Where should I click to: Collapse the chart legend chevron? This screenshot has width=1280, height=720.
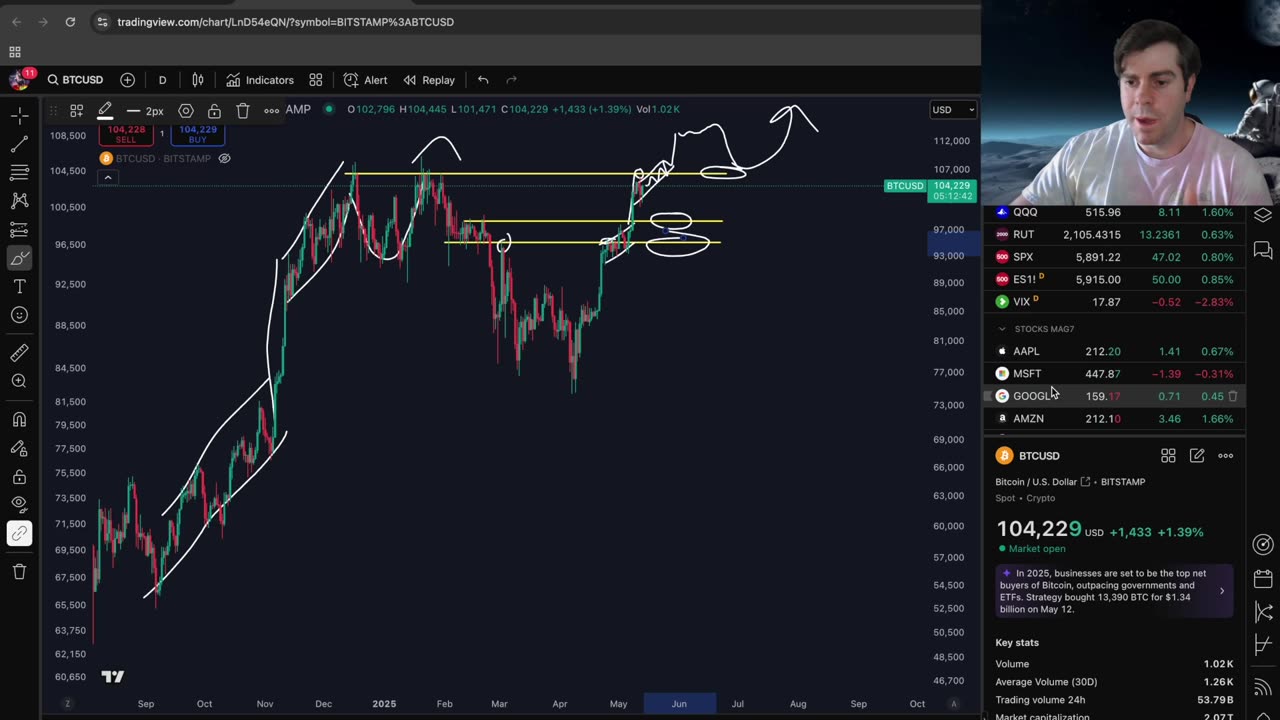coord(107,178)
